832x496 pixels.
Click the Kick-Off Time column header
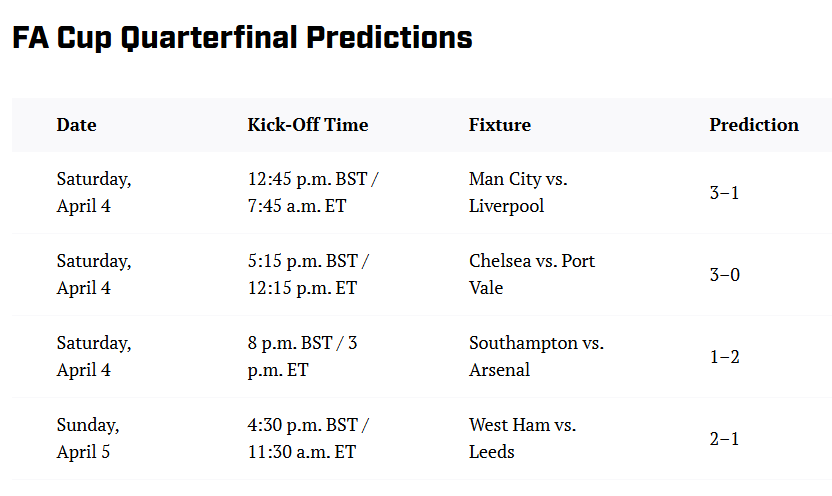click(308, 125)
